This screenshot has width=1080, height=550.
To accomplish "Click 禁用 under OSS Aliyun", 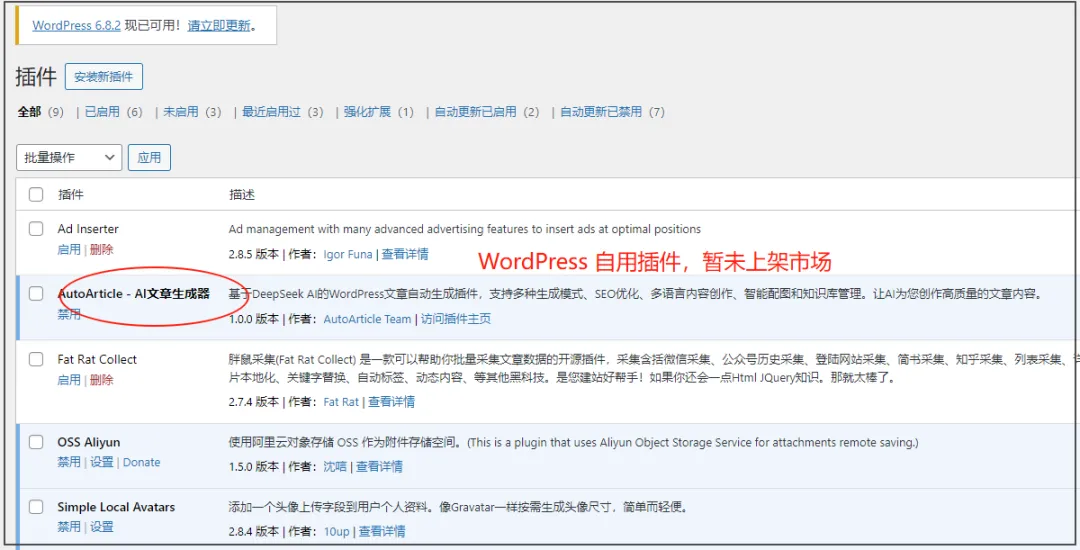I will 69,462.
